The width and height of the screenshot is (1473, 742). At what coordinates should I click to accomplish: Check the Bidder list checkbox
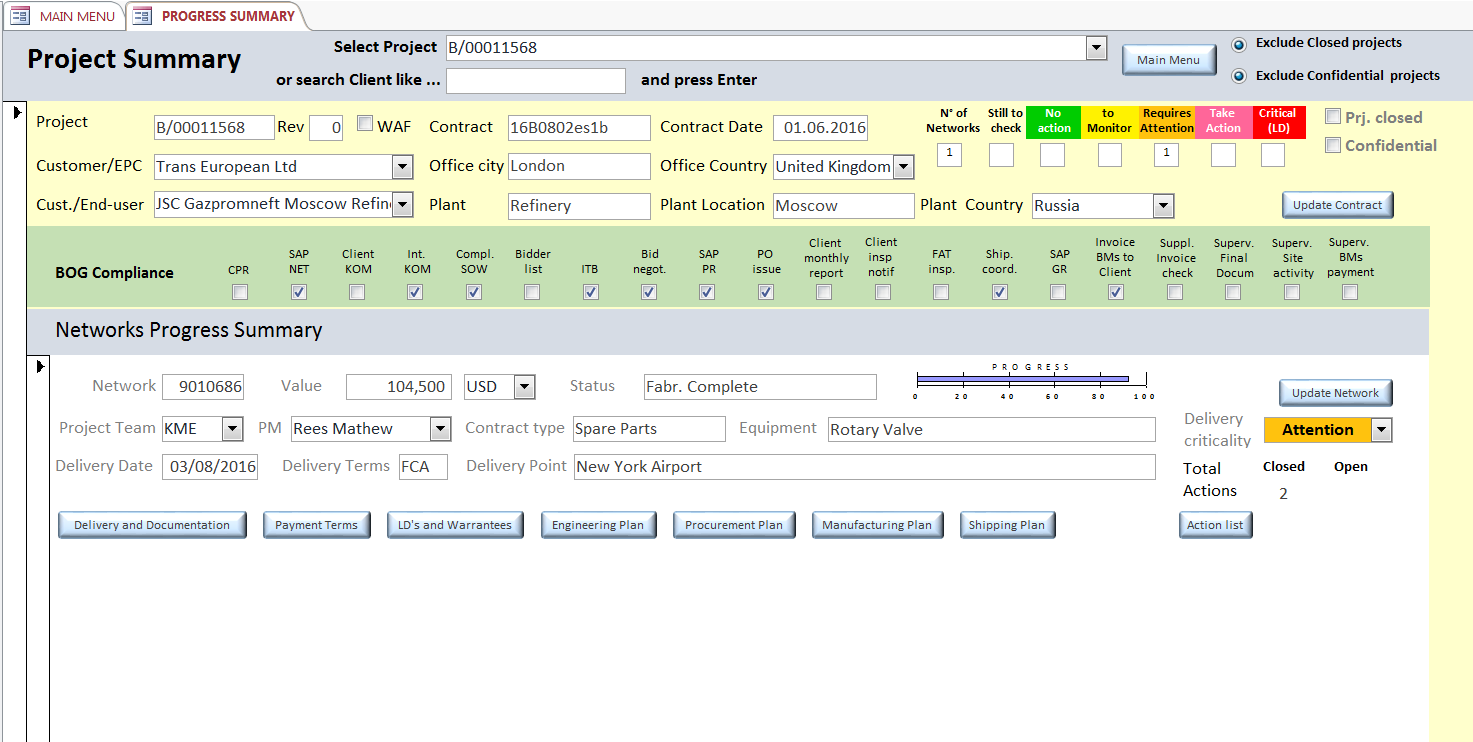pyautogui.click(x=532, y=292)
